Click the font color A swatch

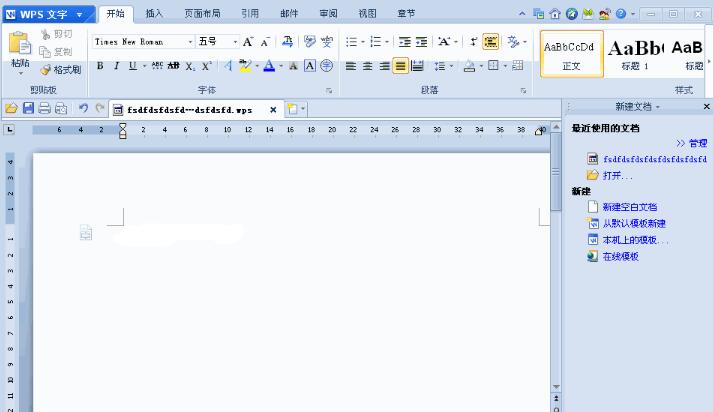[269, 66]
